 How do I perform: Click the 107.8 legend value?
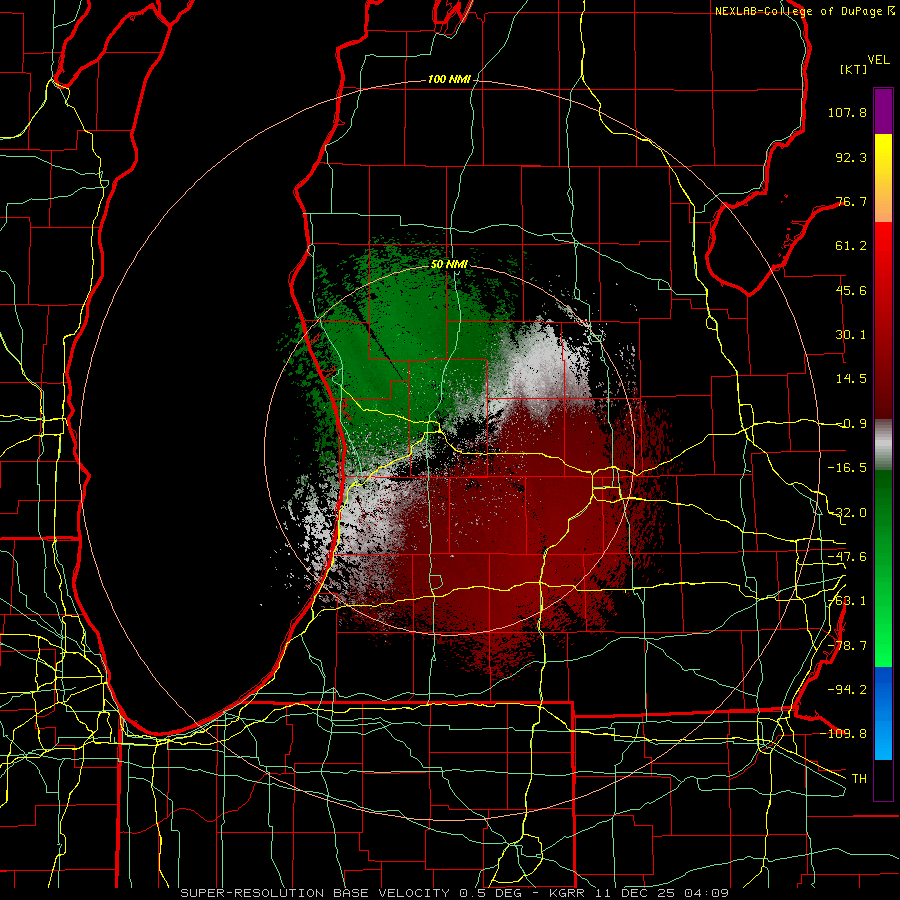coord(847,112)
